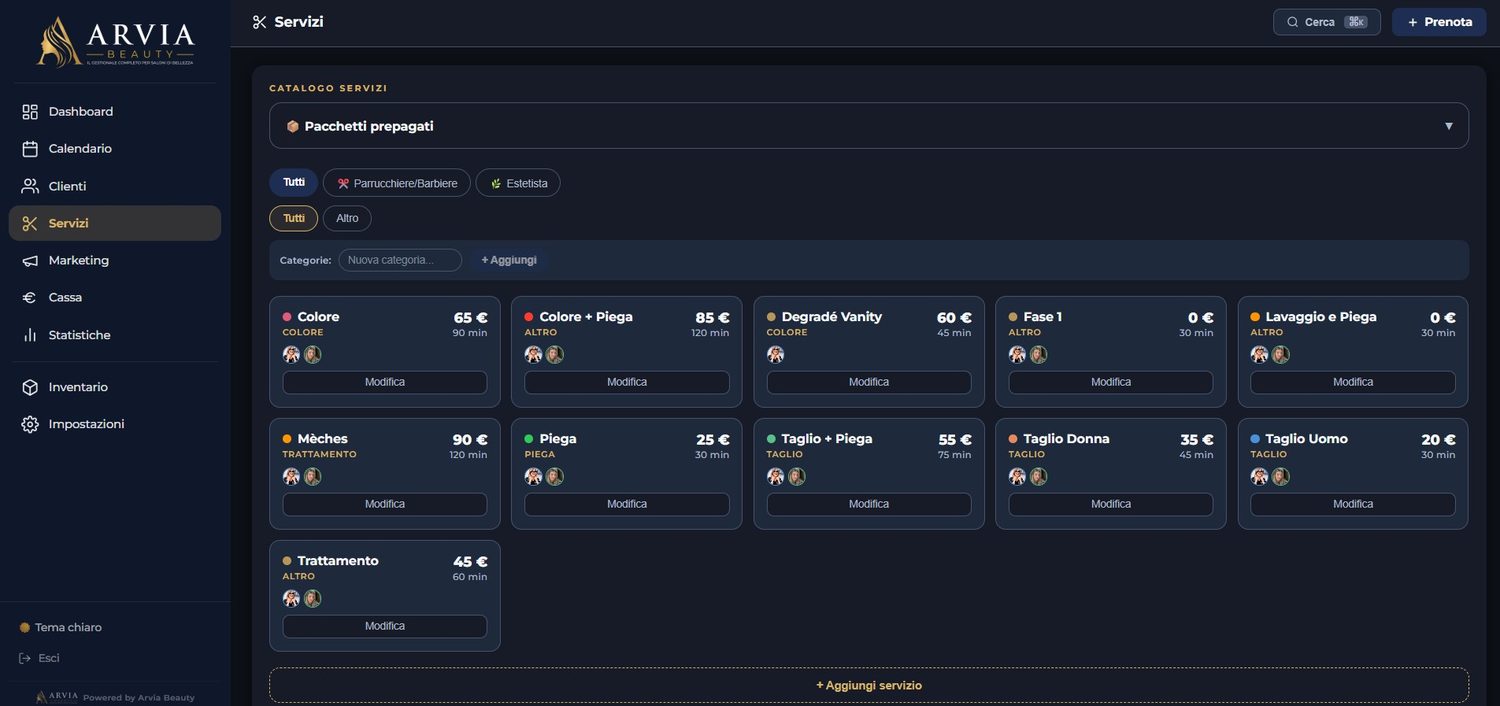Viewport: 1500px width, 706px height.
Task: Click the "Taglio Donna" service title
Action: (x=1066, y=439)
